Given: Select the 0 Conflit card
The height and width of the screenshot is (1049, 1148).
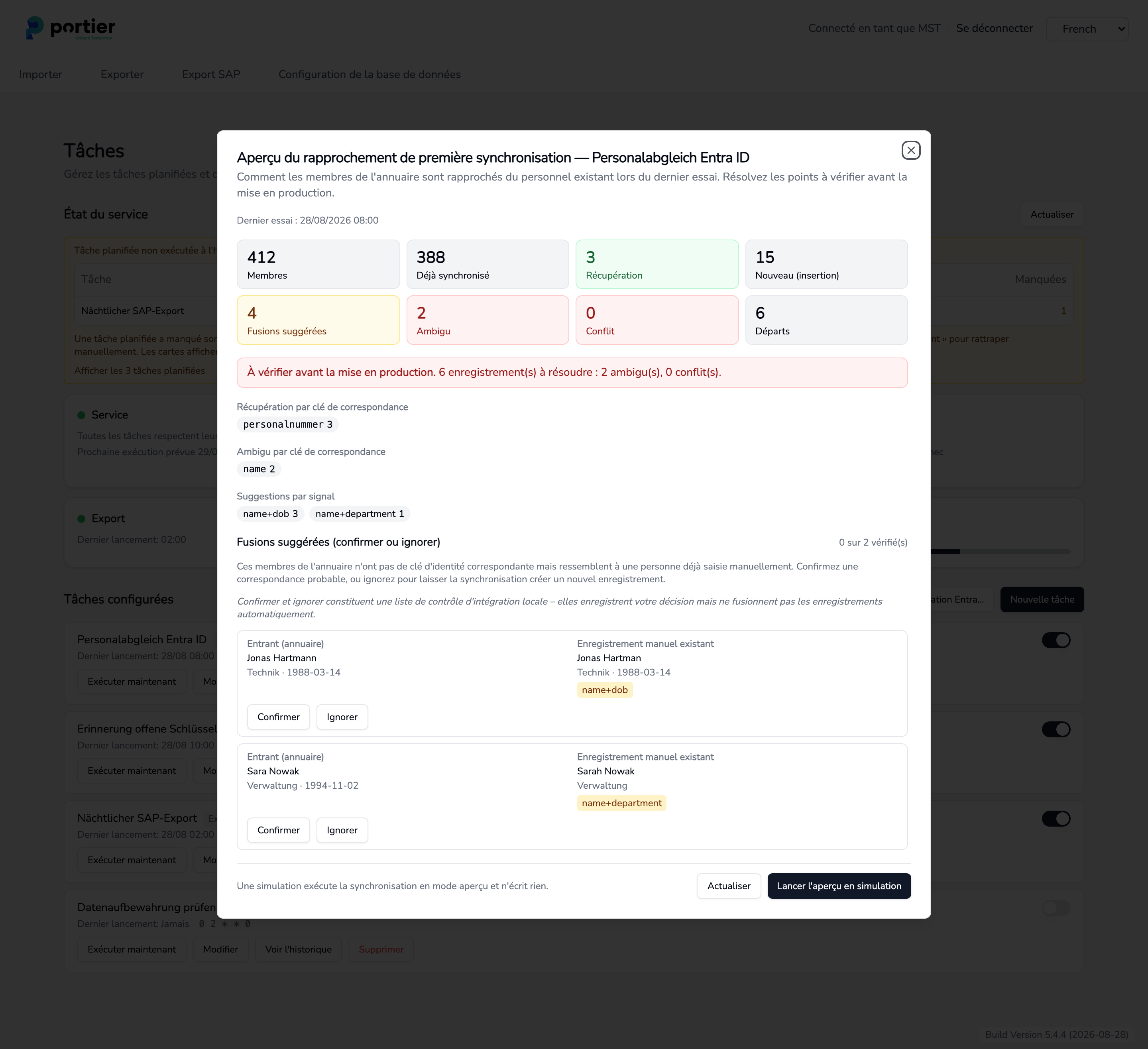Looking at the screenshot, I should (657, 320).
